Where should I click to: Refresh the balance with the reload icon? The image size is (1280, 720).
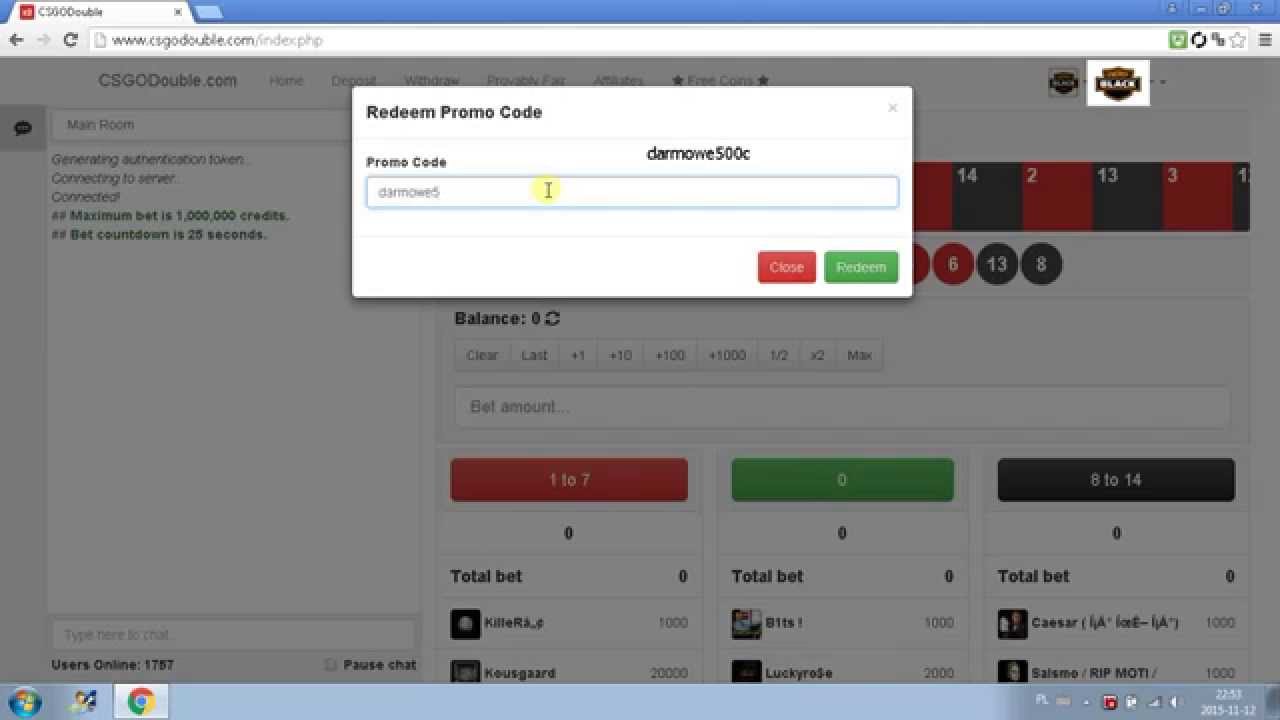(552, 319)
